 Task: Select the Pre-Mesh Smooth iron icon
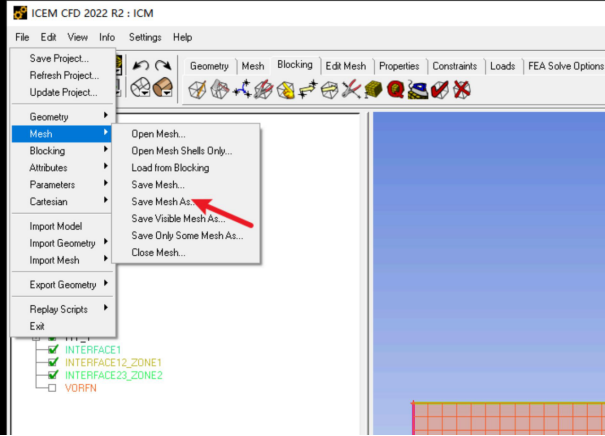417,90
